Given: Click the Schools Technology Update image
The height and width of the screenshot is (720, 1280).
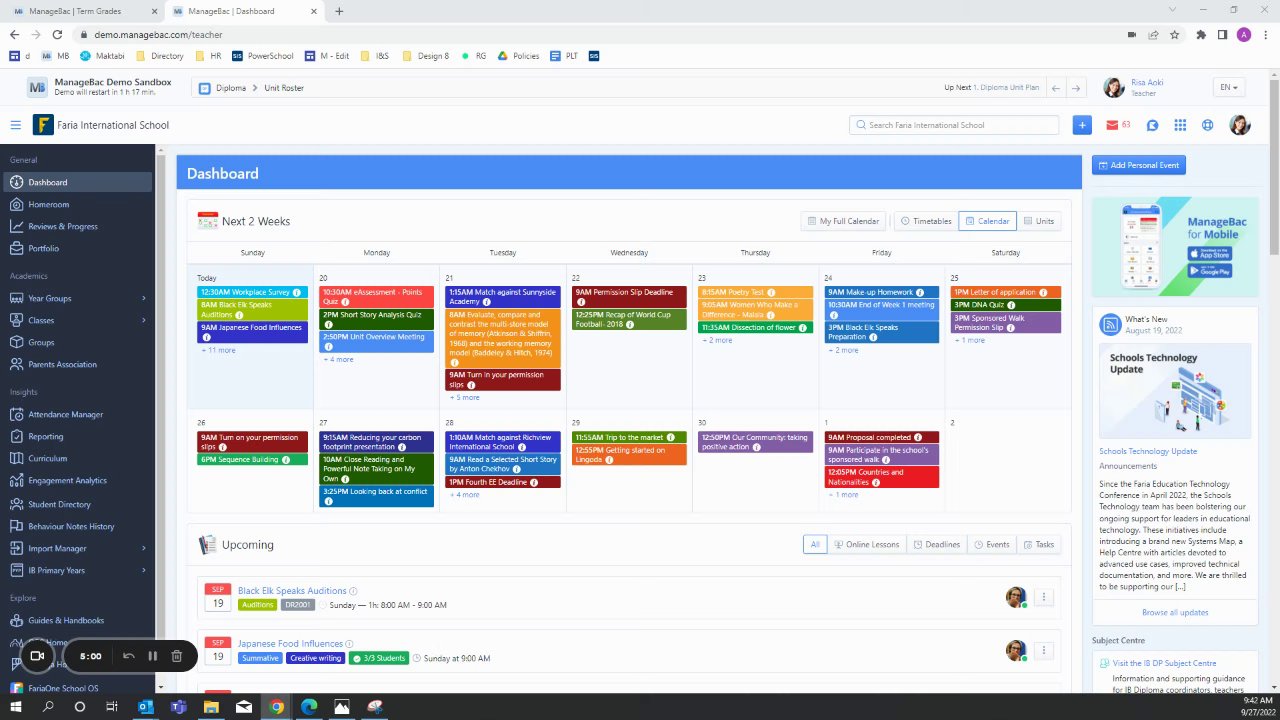Looking at the screenshot, I should [1175, 391].
